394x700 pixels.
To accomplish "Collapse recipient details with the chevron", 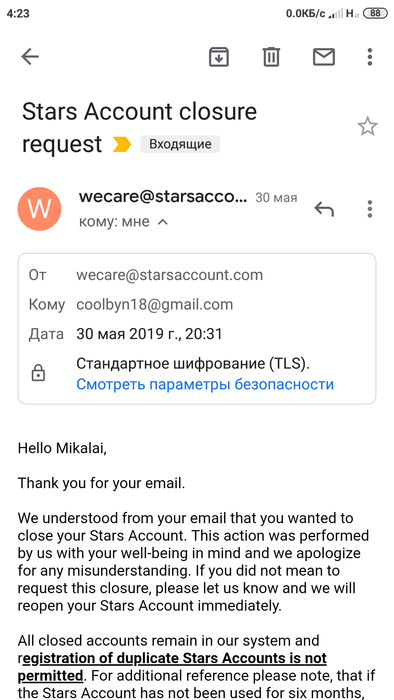I will point(163,222).
